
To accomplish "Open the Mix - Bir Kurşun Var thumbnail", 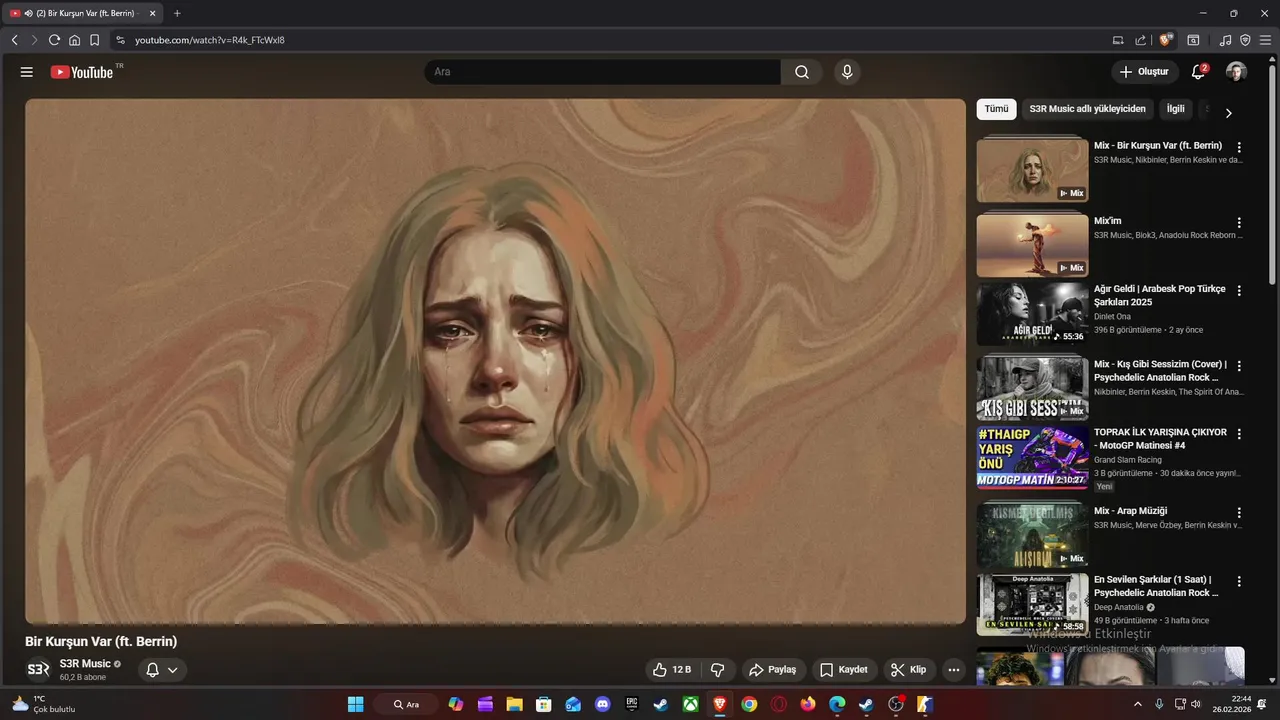I will pos(1032,169).
